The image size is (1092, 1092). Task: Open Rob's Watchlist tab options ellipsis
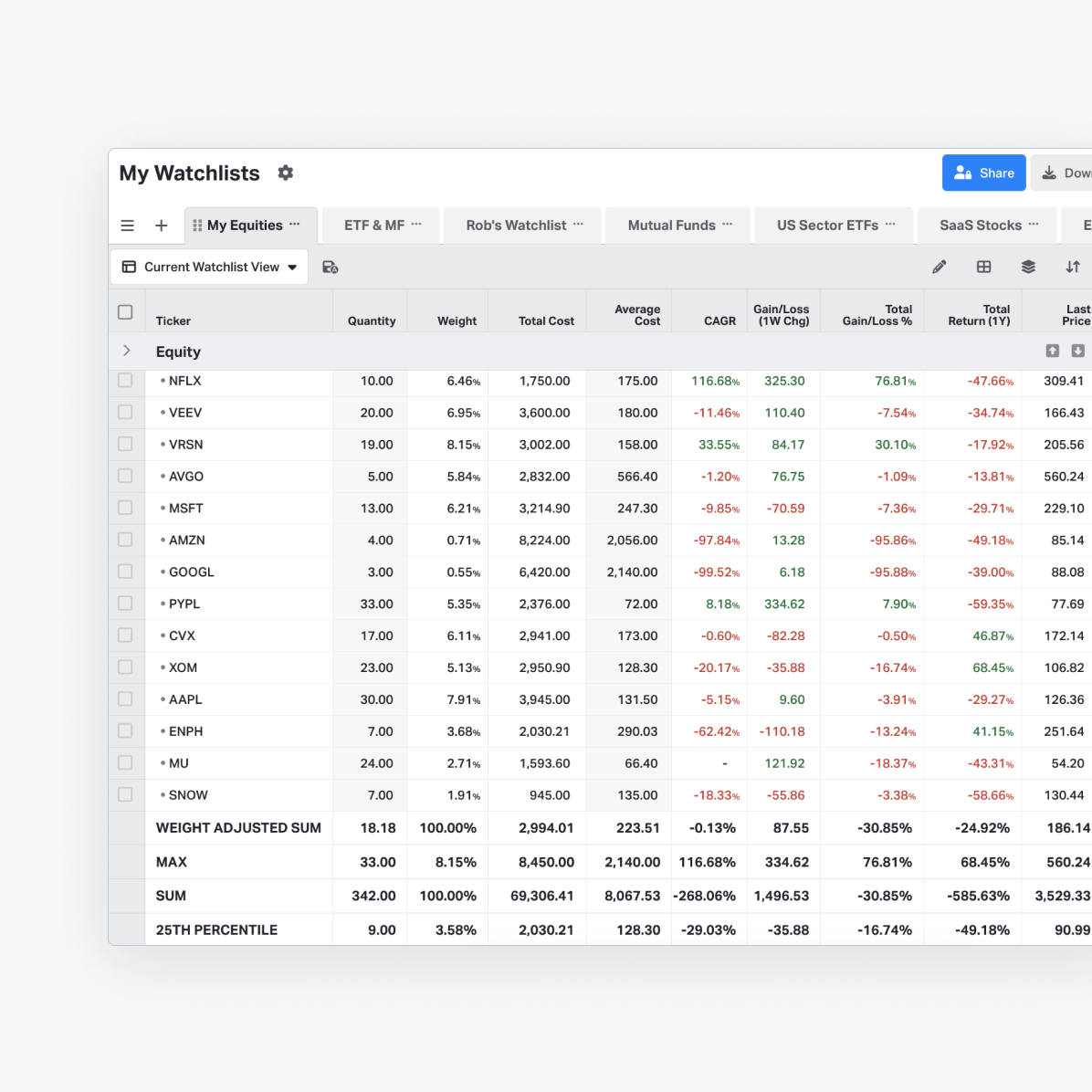pos(578,225)
